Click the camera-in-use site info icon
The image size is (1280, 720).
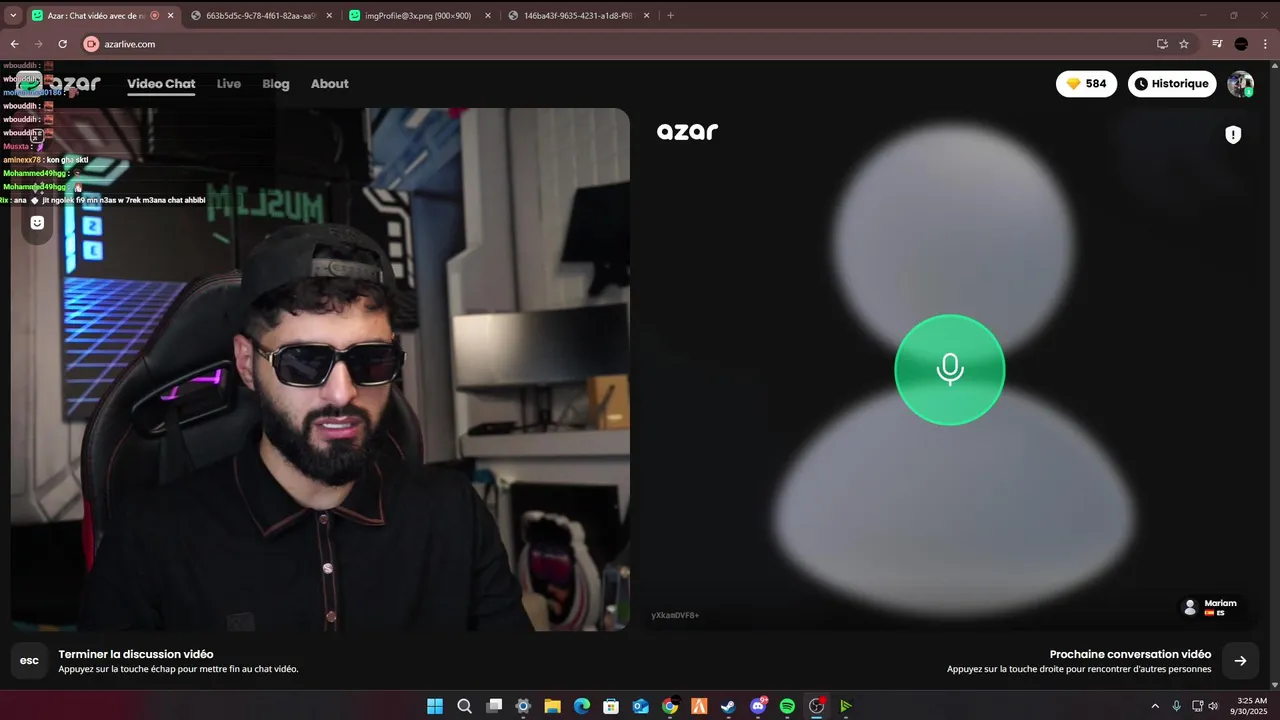[x=92, y=44]
